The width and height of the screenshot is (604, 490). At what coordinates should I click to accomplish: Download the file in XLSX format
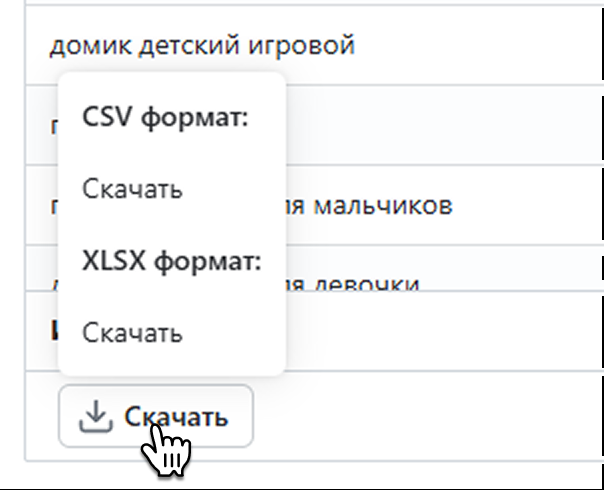coord(132,332)
